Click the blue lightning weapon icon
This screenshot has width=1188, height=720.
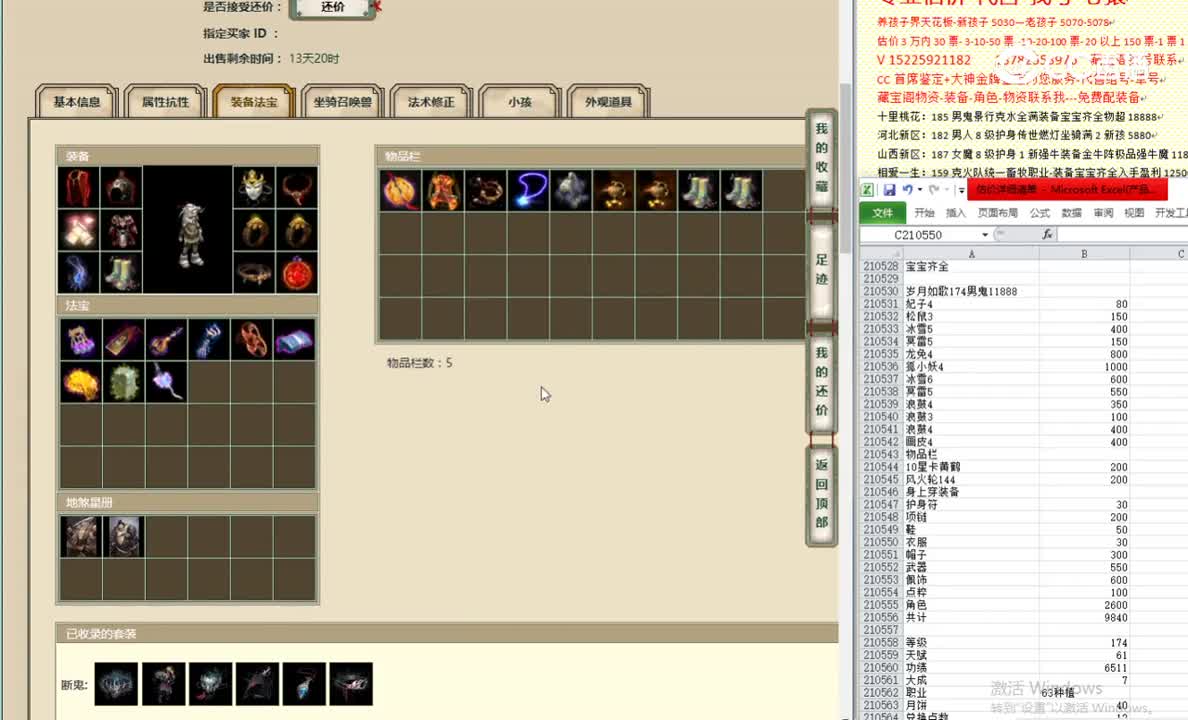79,273
